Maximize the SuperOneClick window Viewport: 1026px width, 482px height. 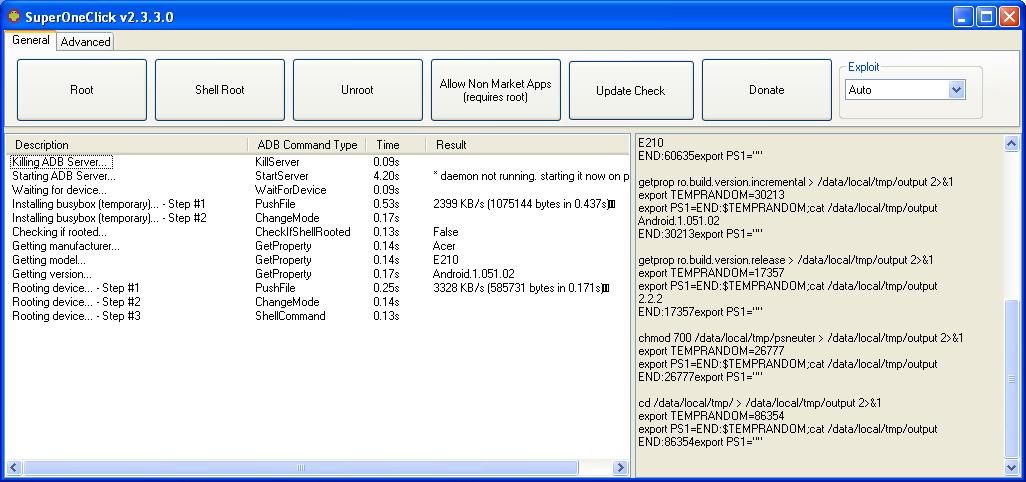coord(986,16)
